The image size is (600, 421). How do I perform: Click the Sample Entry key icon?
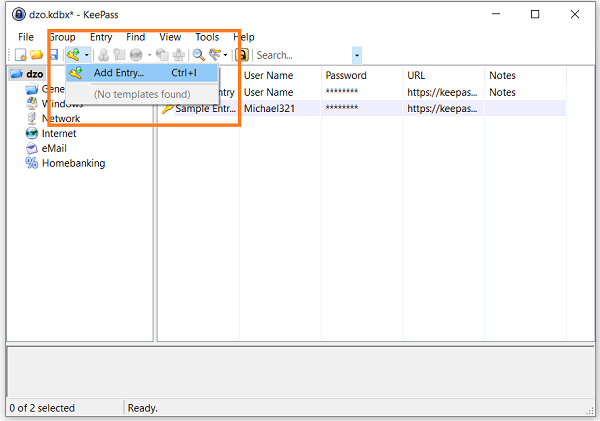coord(168,109)
